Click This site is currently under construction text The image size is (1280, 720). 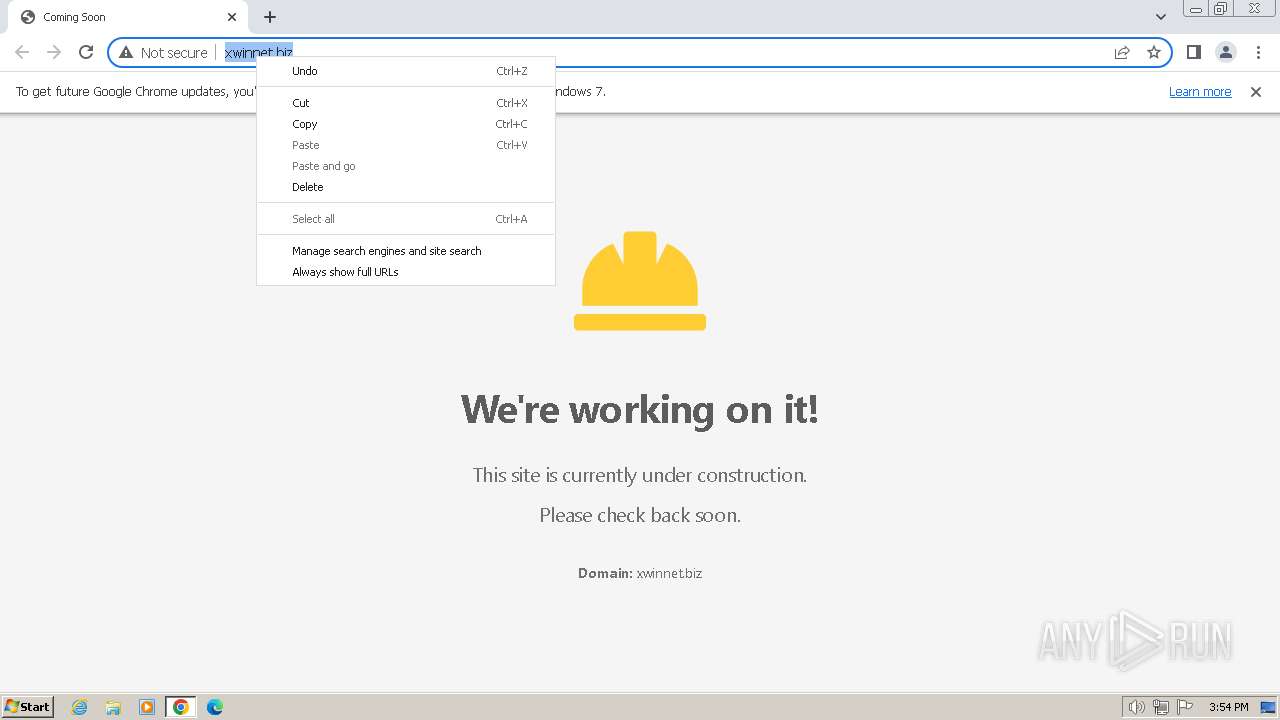tap(640, 475)
